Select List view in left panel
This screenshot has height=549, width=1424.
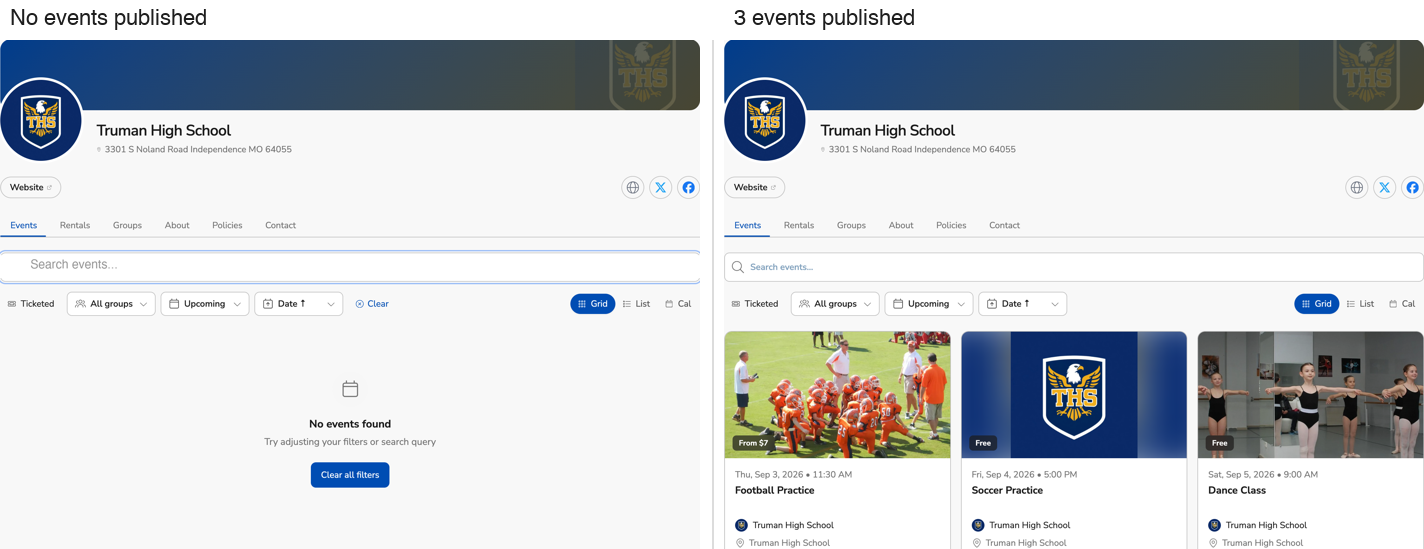[636, 304]
